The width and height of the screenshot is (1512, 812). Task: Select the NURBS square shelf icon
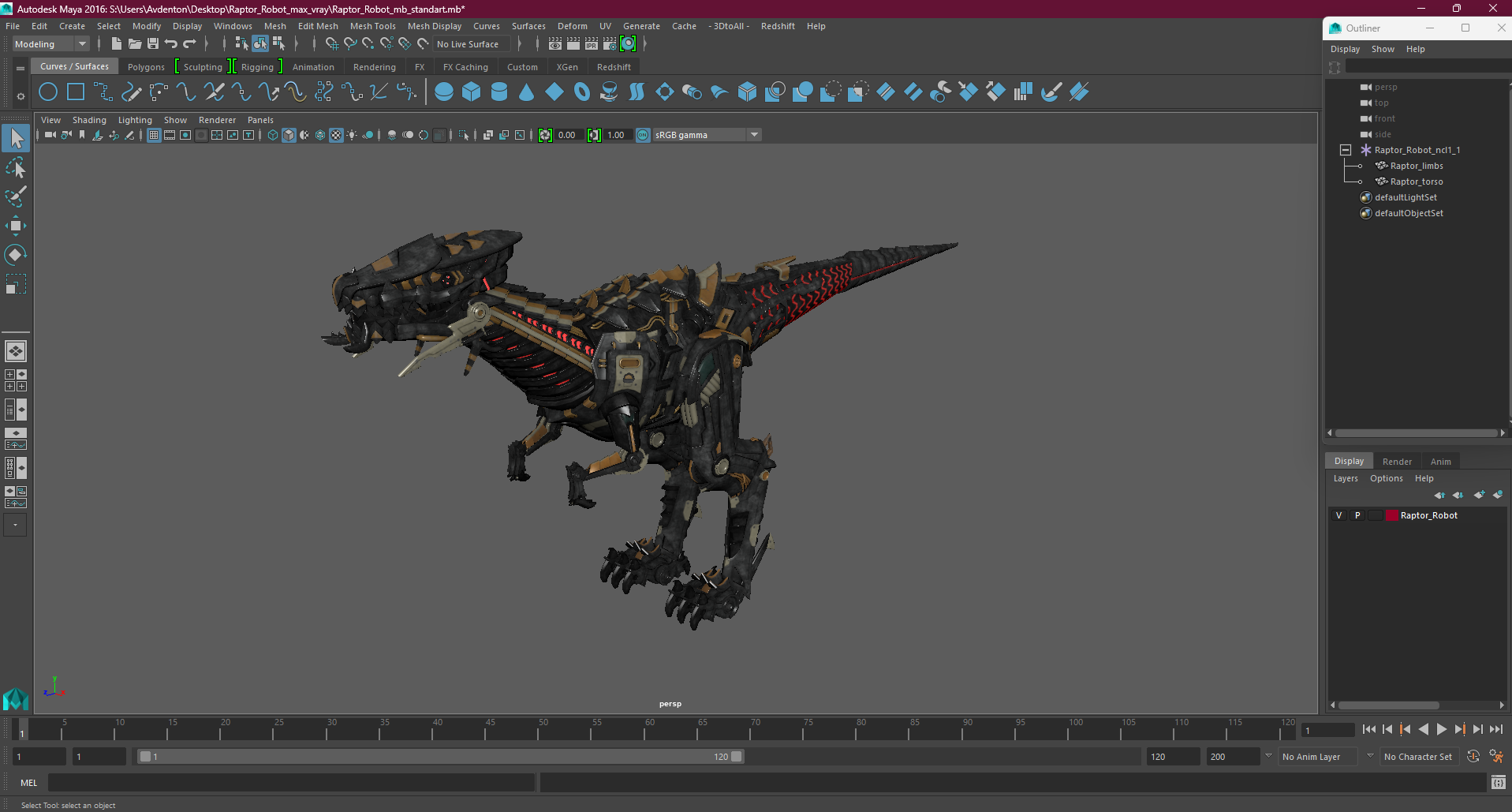coord(76,92)
